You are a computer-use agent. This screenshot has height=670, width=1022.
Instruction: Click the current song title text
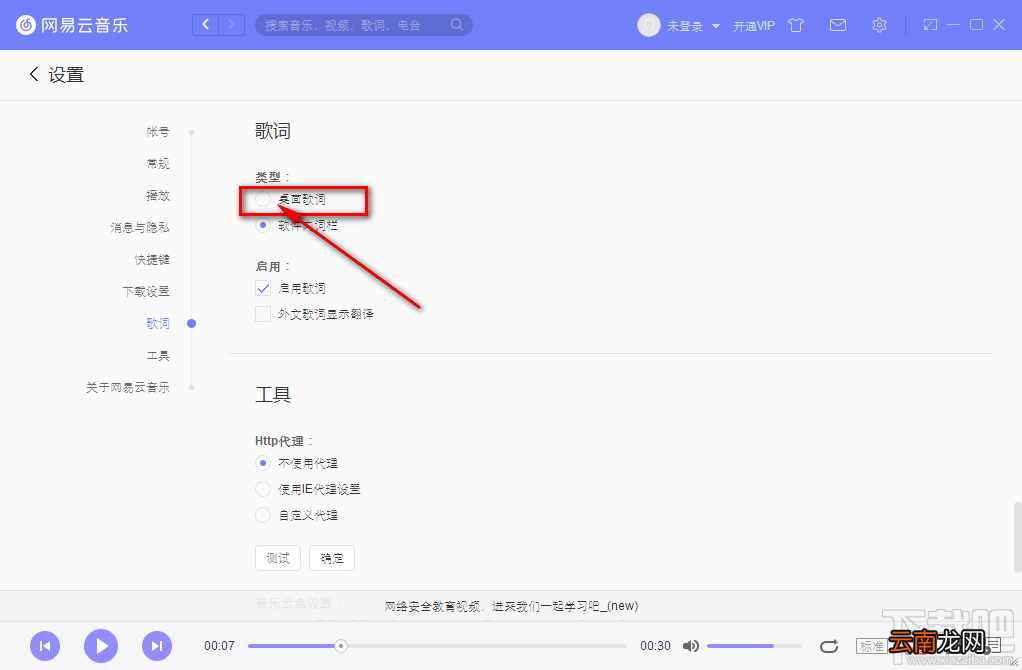click(511, 606)
